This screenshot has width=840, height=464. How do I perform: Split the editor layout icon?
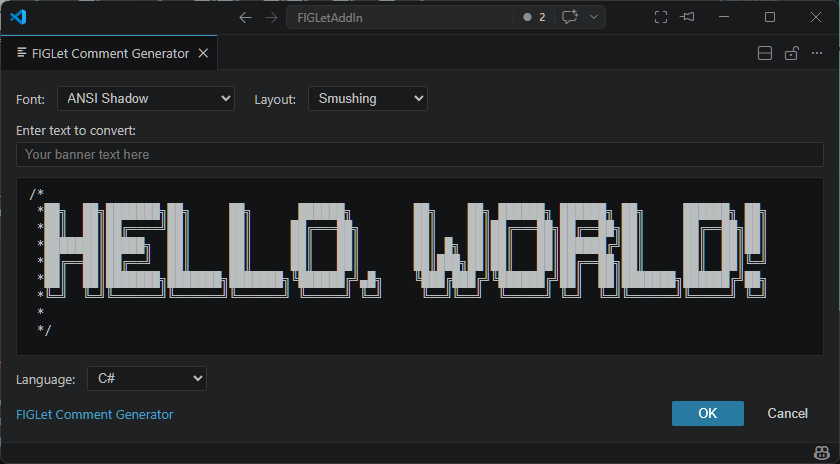click(x=765, y=53)
